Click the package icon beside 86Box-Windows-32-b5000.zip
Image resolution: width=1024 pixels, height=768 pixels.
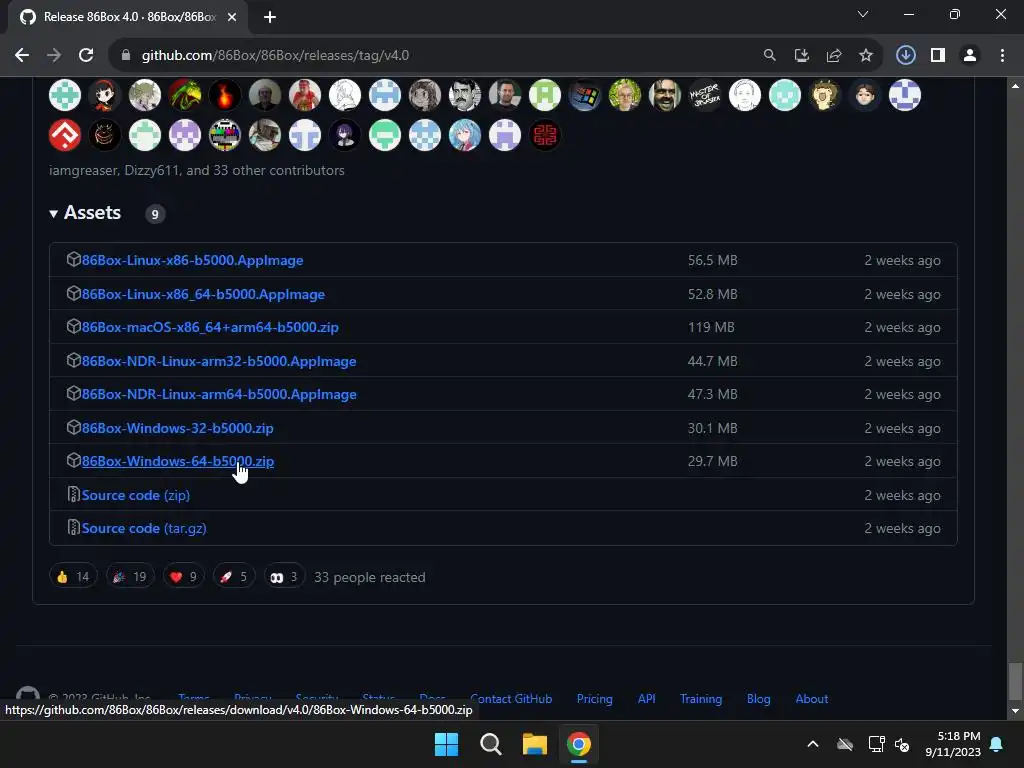[73, 427]
